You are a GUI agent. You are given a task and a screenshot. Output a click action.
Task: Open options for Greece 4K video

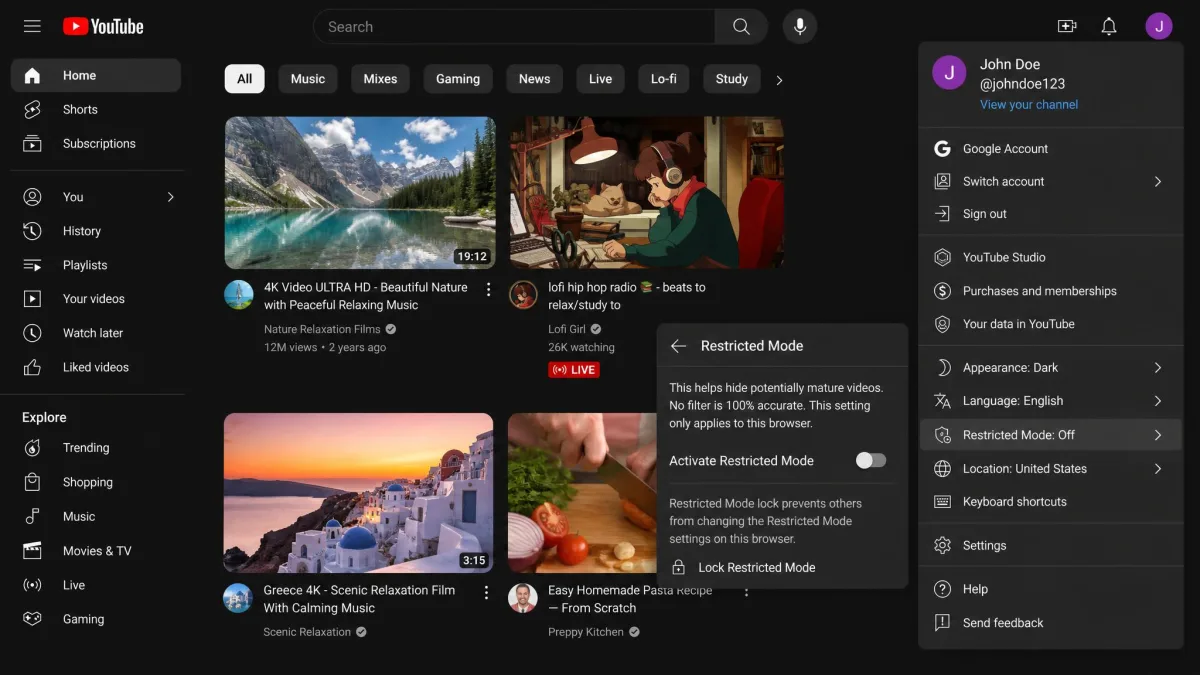click(487, 593)
